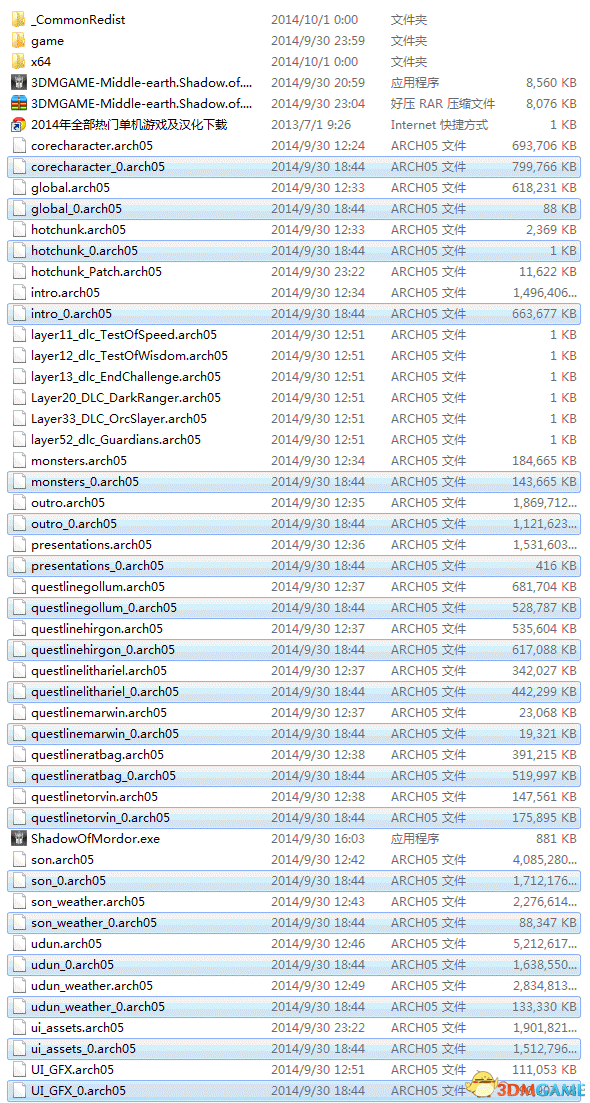Select the questlinetorvin.arch05 file name
Image resolution: width=590 pixels, height=1103 pixels.
coord(94,797)
